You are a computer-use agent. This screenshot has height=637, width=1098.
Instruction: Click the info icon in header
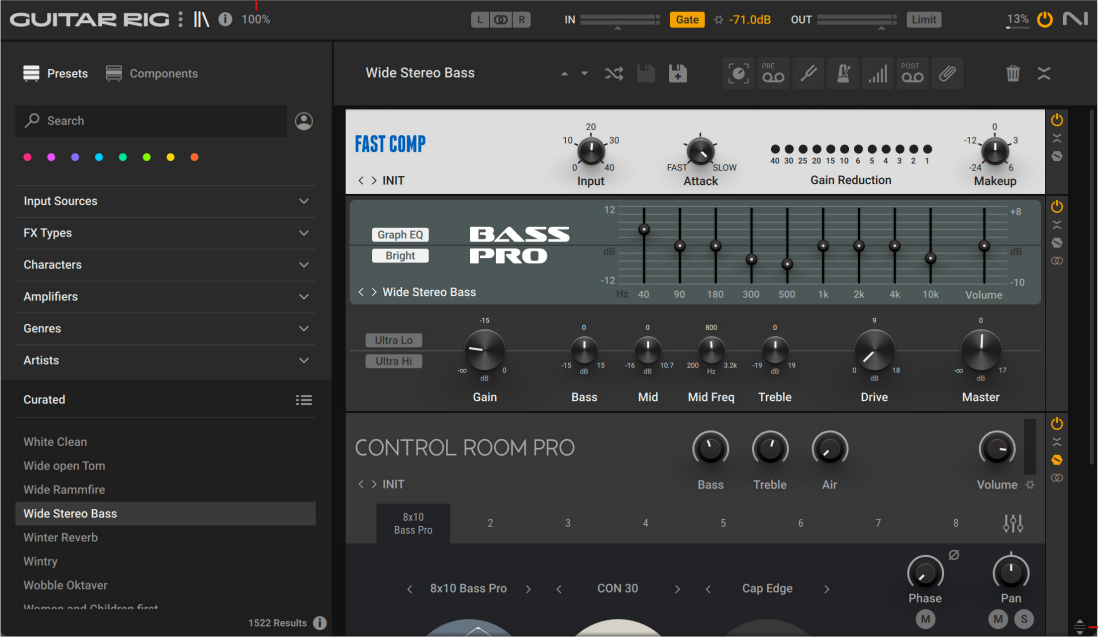pos(225,19)
